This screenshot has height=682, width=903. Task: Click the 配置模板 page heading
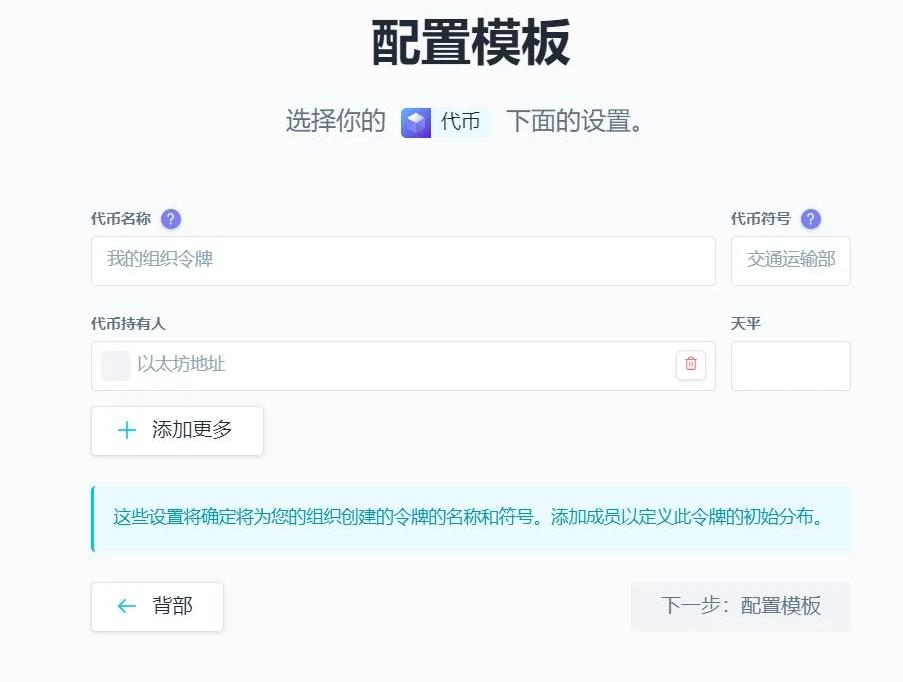click(471, 43)
